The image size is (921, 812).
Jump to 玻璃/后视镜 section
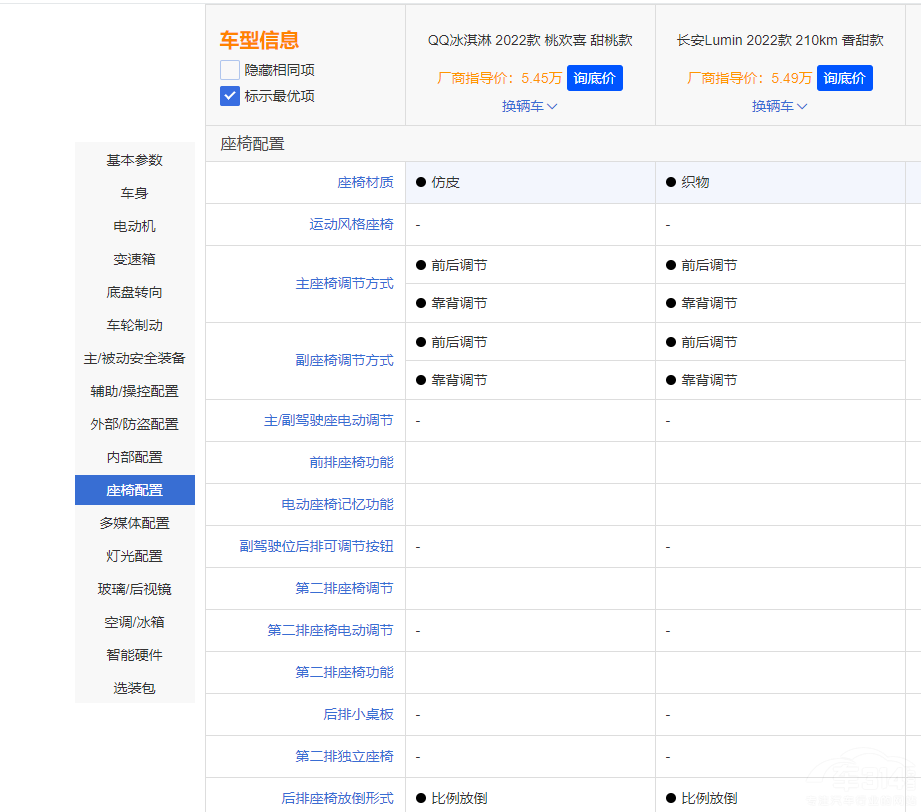click(134, 589)
